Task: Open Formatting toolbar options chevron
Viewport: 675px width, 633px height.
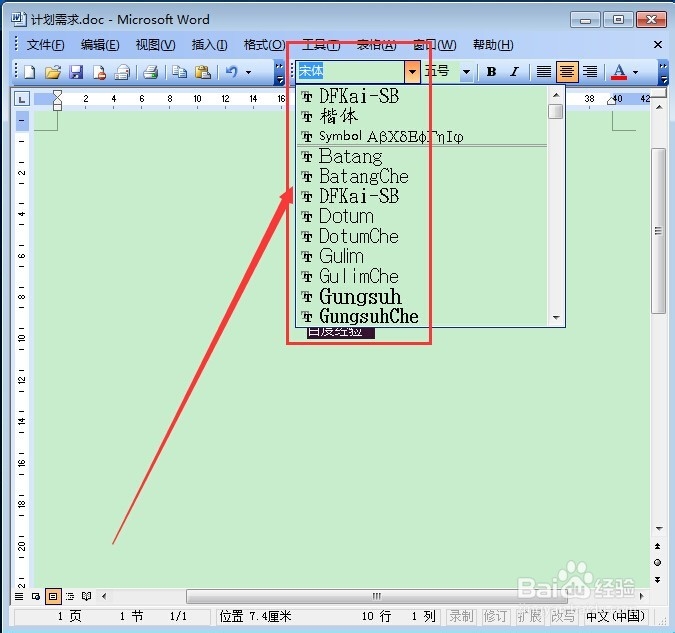Action: 663,72
